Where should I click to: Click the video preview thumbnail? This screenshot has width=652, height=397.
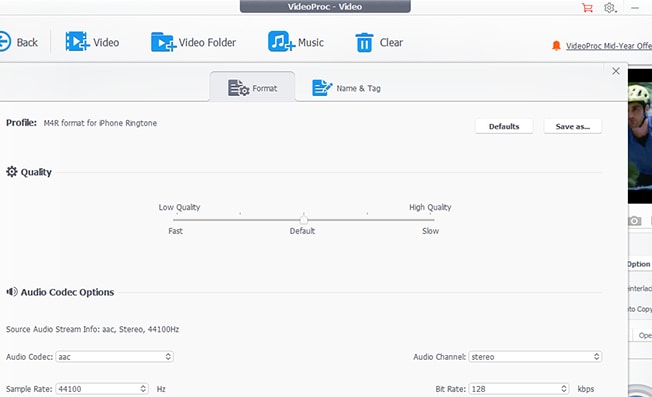click(x=640, y=136)
